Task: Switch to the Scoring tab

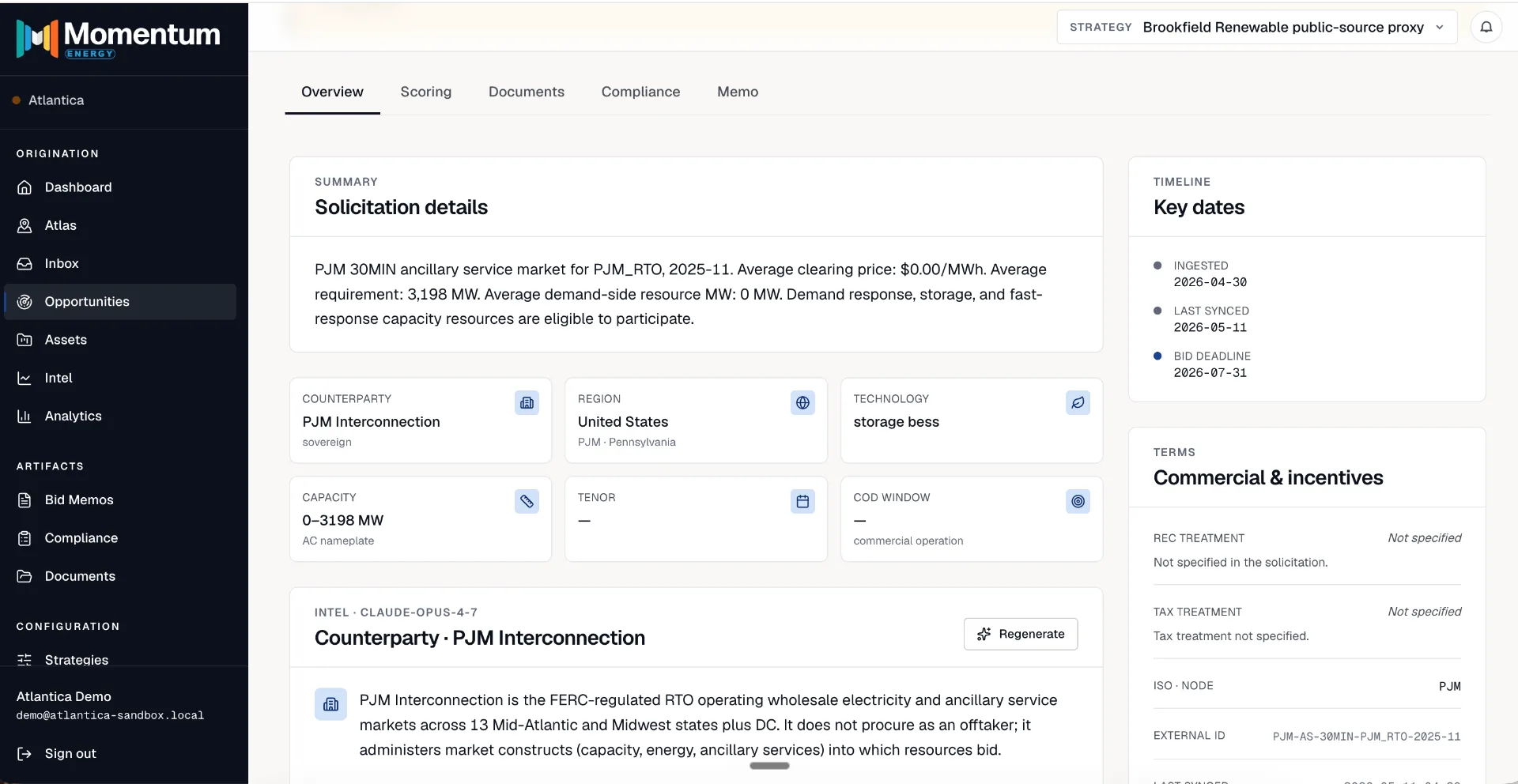Action: point(426,92)
